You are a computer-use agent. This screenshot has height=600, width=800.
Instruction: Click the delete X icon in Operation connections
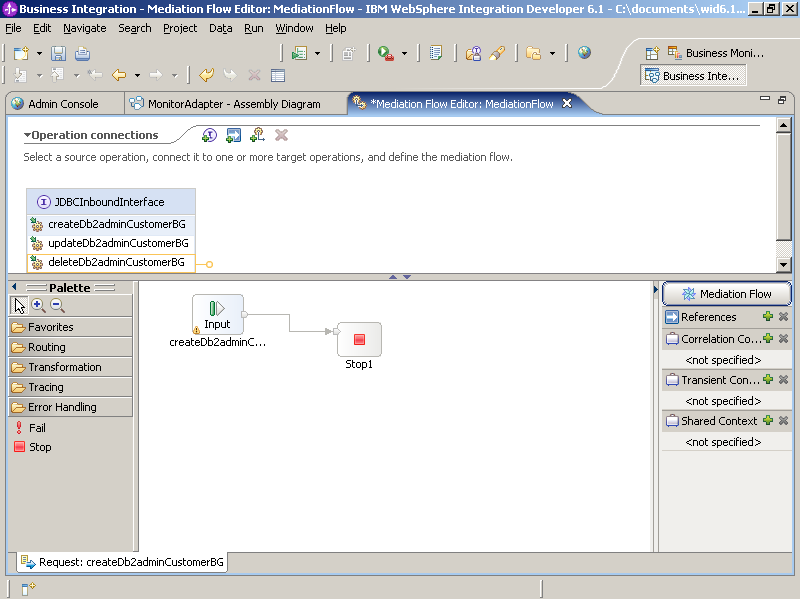click(x=281, y=135)
